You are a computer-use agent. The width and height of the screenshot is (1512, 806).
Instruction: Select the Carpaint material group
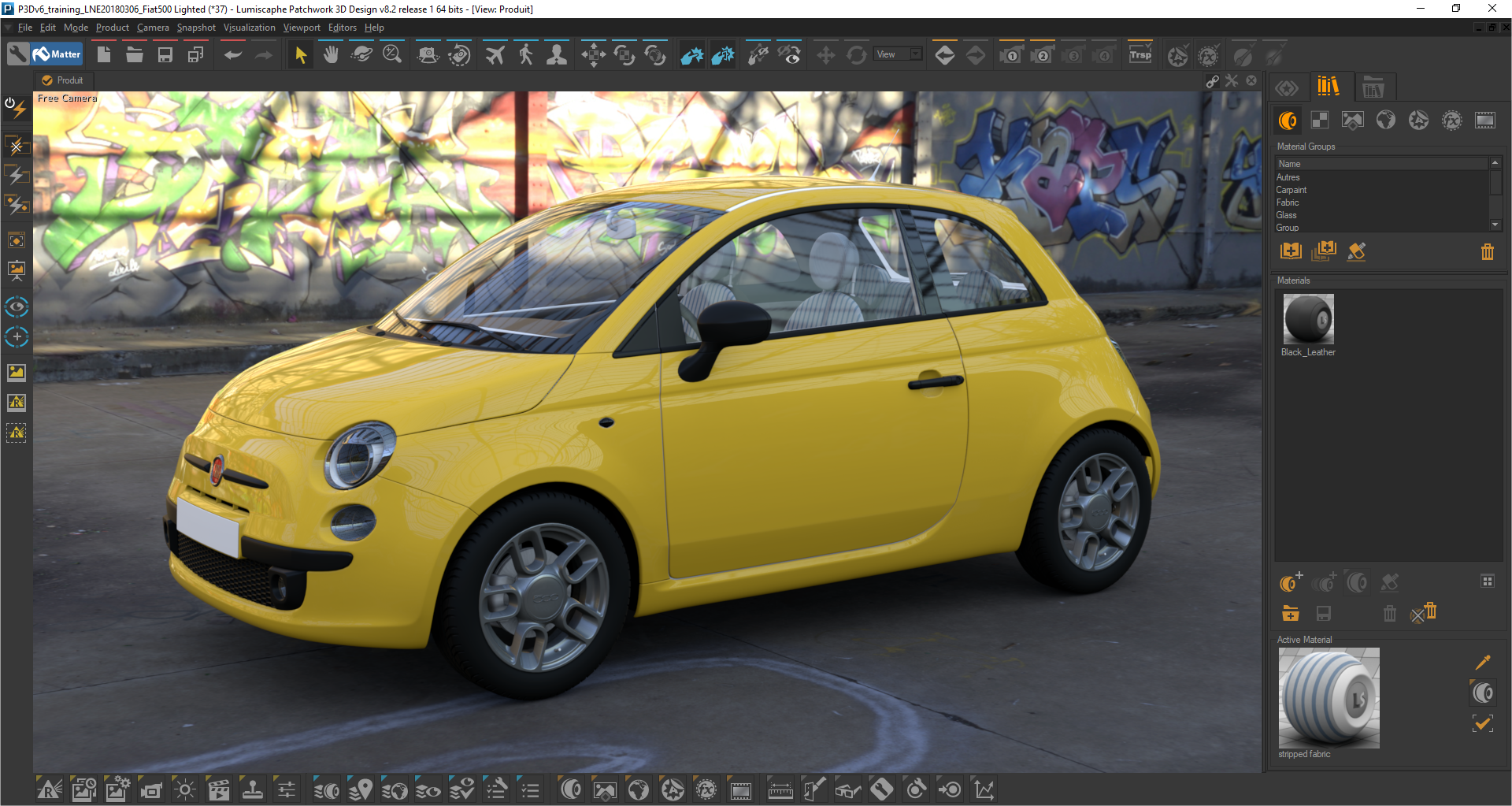(x=1291, y=190)
